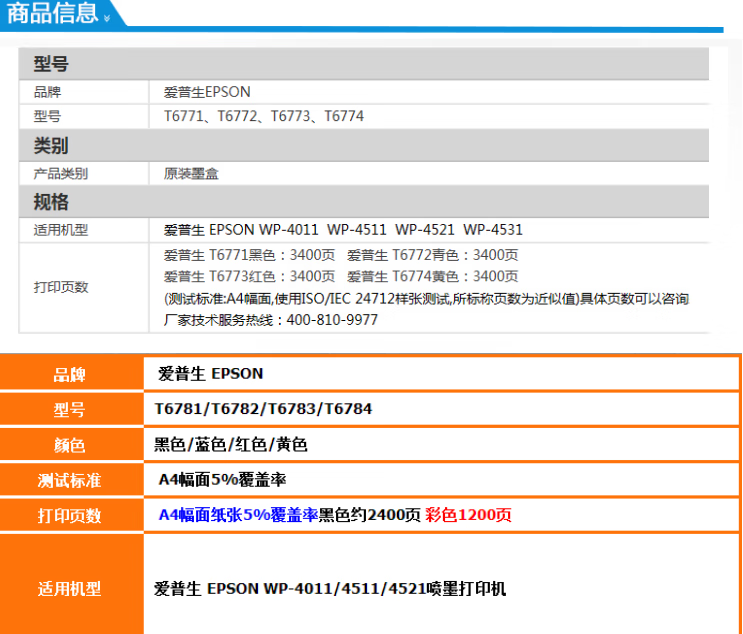Select the text A4幅面5%覆盖率
The height and width of the screenshot is (634, 743).
(x=222, y=480)
